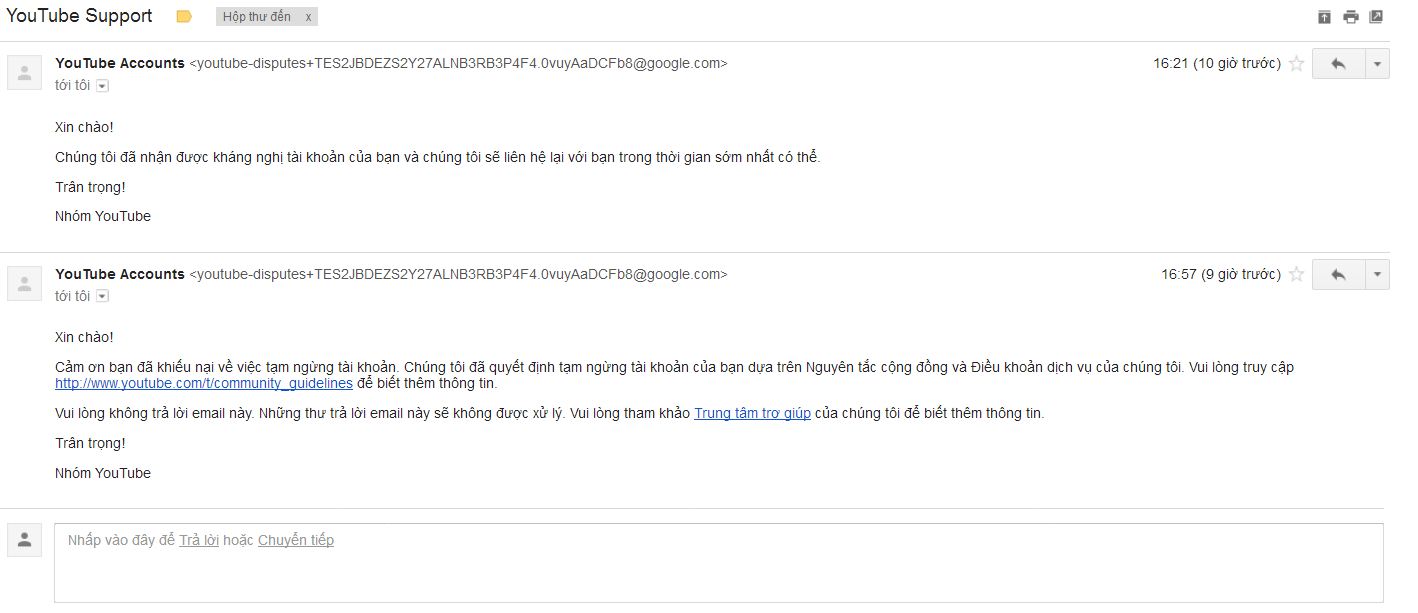The width and height of the screenshot is (1418, 613).
Task: Reply to the first message with arrow button
Action: 1338,64
